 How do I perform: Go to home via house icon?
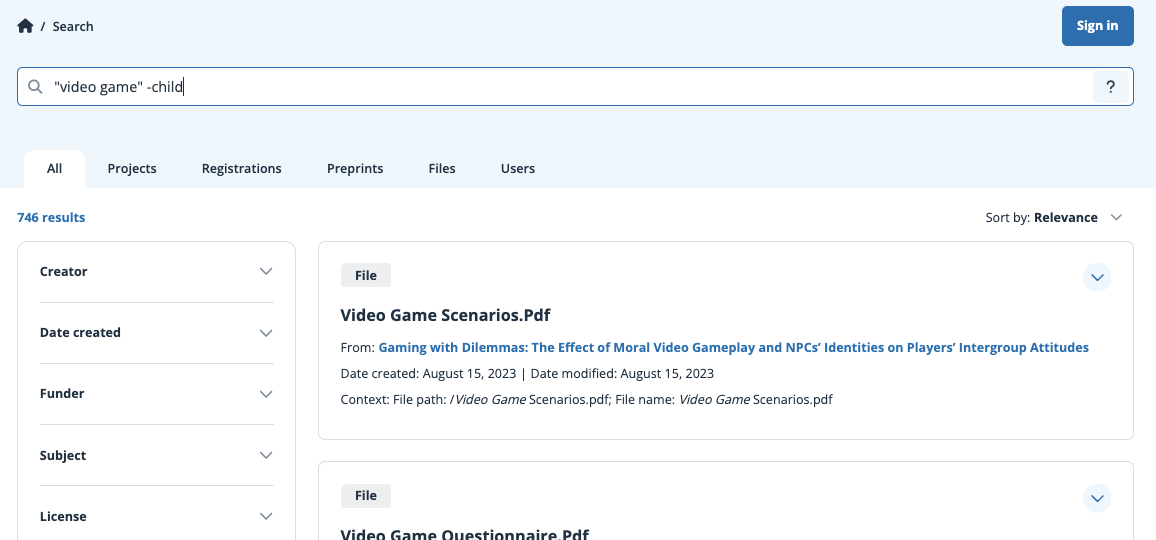click(x=25, y=27)
